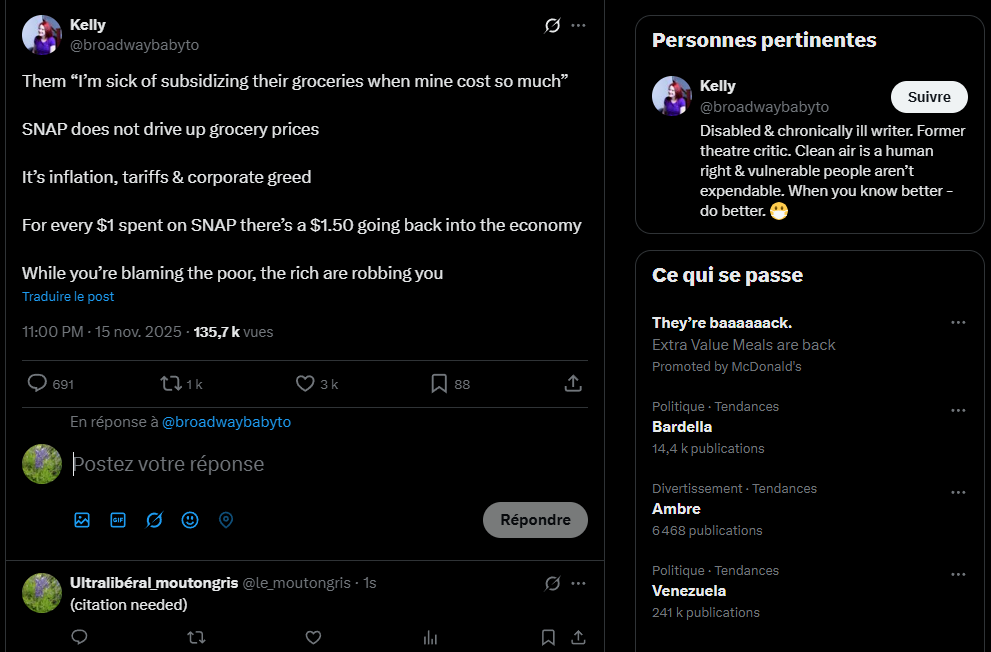The image size is (991, 652).
Task: Click the Répondre button
Action: (x=535, y=520)
